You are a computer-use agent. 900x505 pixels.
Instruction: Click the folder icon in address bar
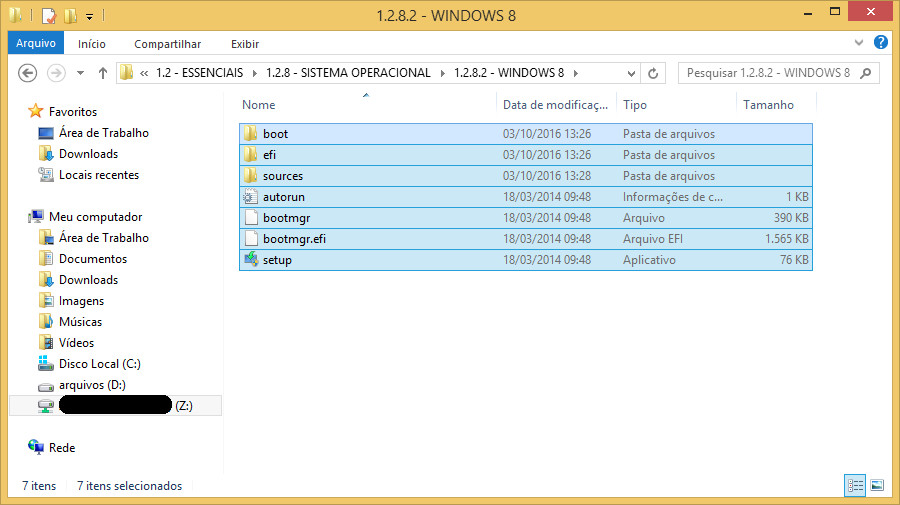127,73
